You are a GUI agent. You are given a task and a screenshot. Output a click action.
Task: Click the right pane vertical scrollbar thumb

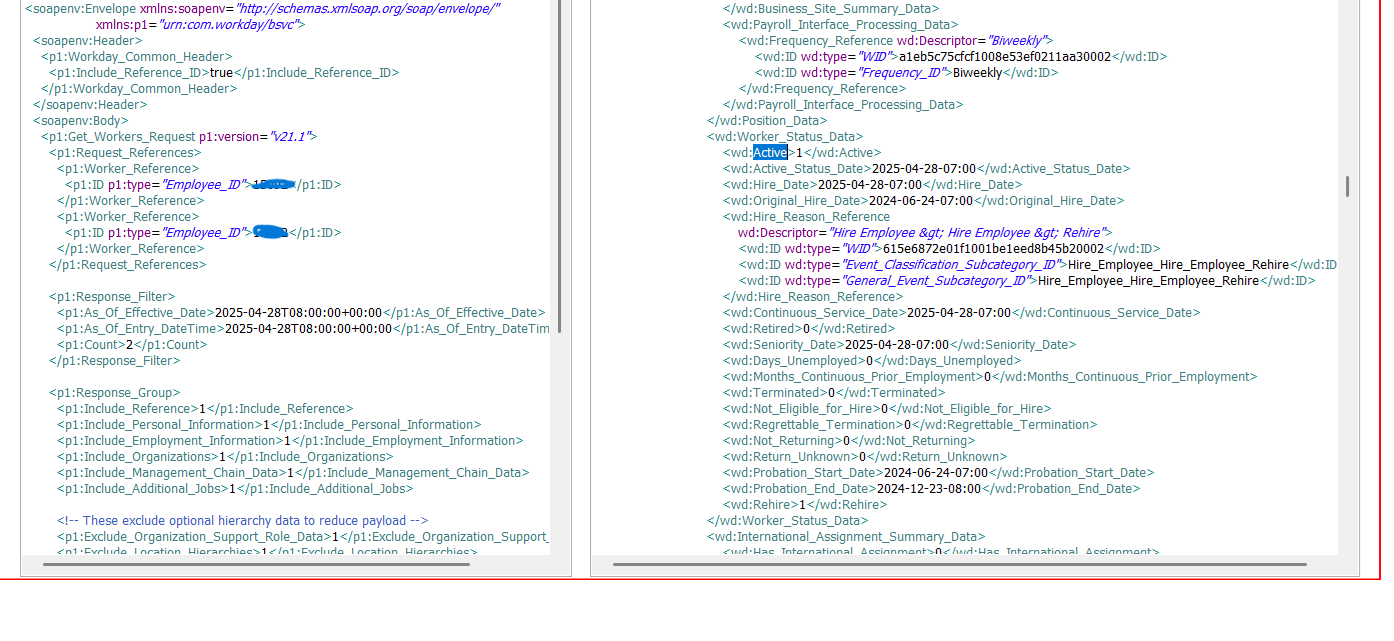[x=1347, y=186]
